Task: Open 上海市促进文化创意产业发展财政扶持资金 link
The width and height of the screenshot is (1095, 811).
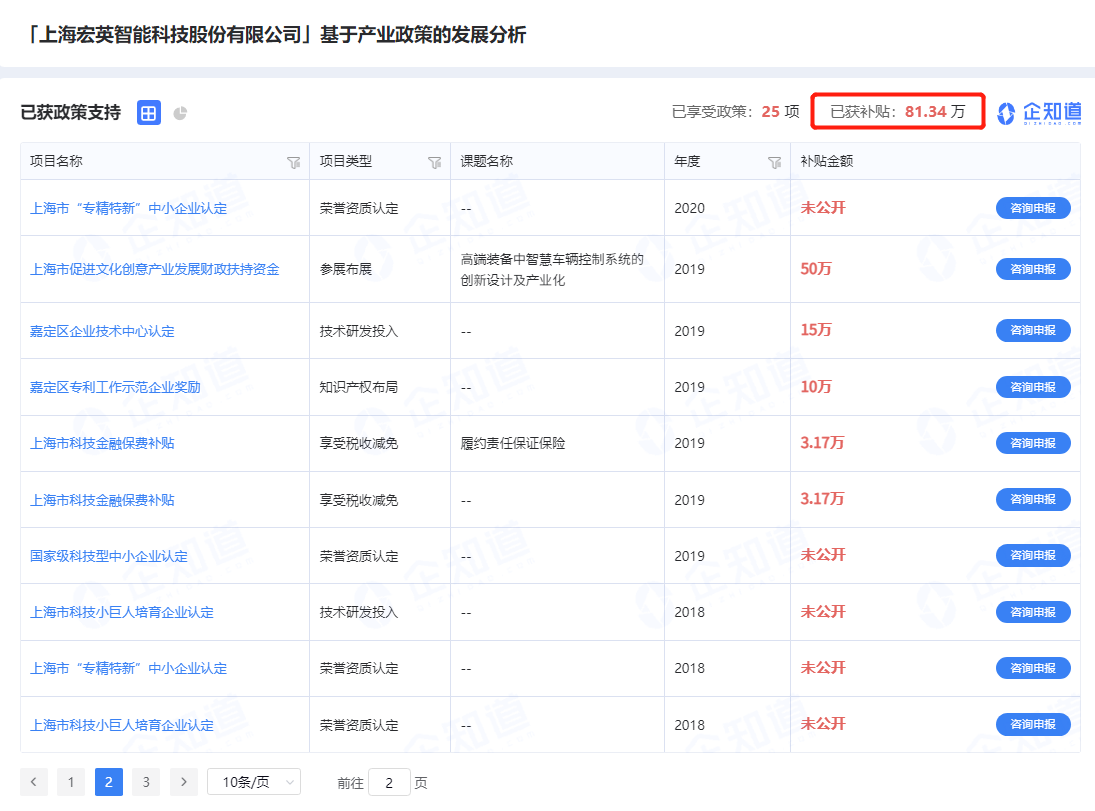Action: [x=154, y=269]
